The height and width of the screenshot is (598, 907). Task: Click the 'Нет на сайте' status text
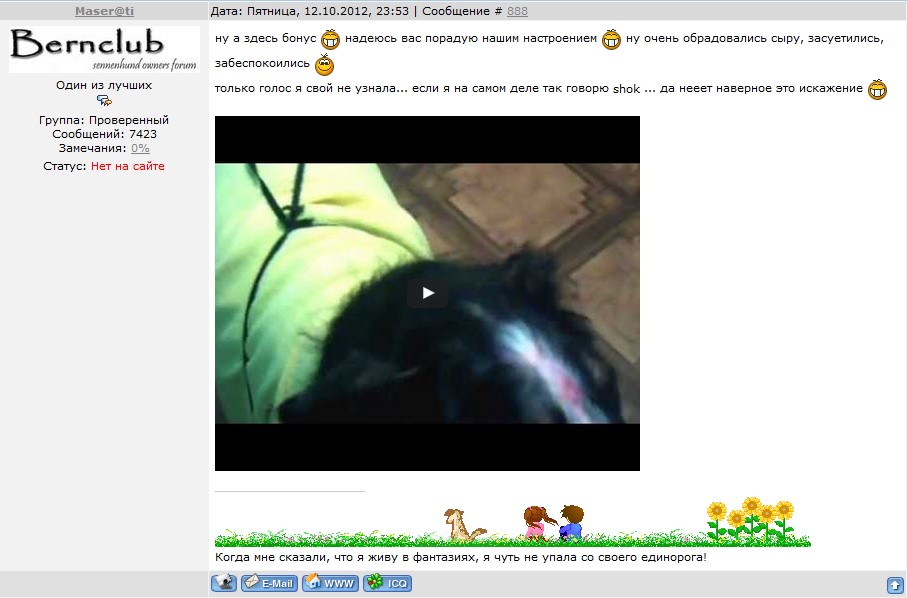click(x=128, y=166)
